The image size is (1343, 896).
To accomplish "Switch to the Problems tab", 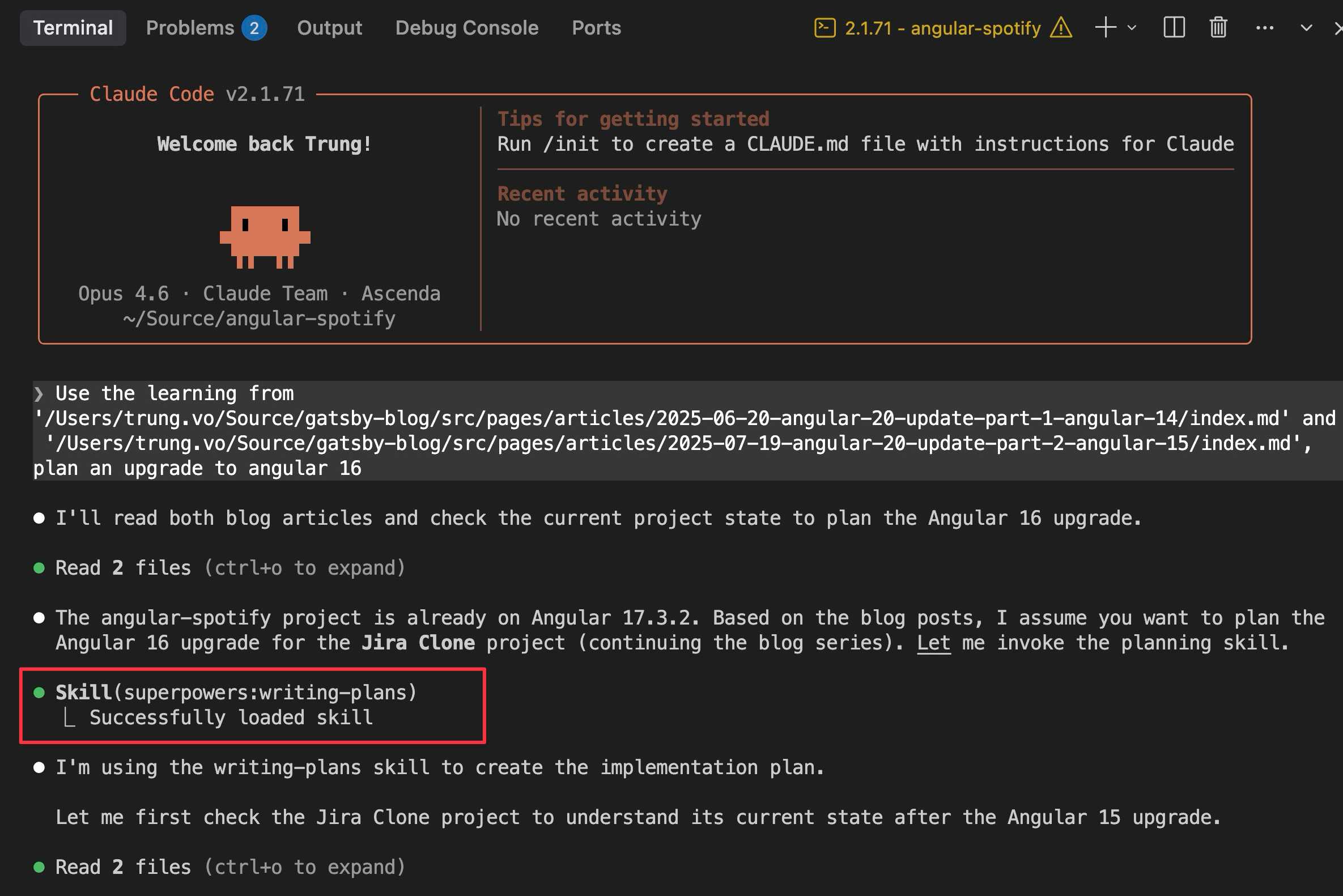I will 190,28.
